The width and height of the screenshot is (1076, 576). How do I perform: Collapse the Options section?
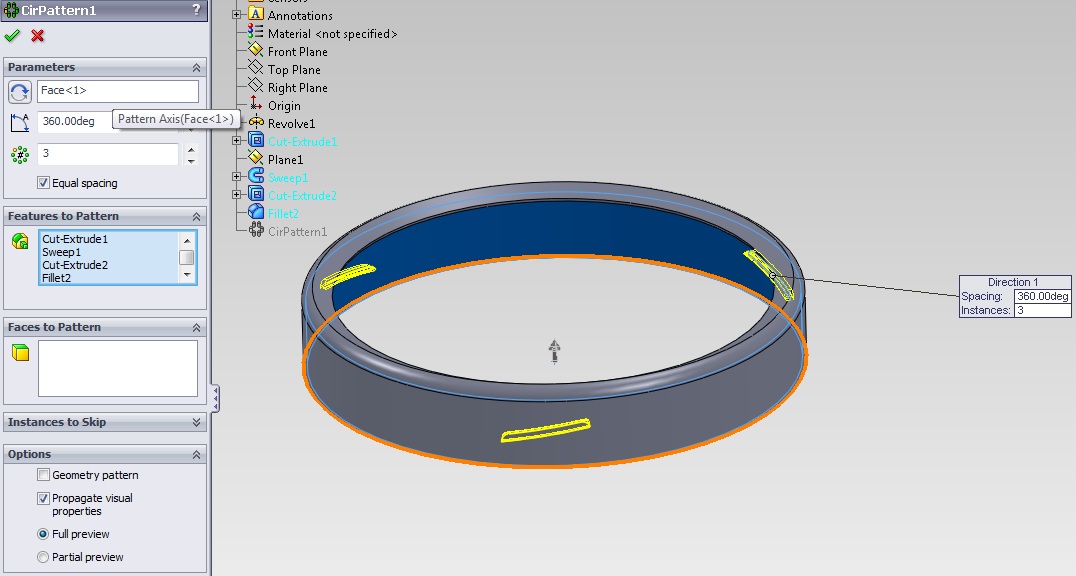coord(196,454)
